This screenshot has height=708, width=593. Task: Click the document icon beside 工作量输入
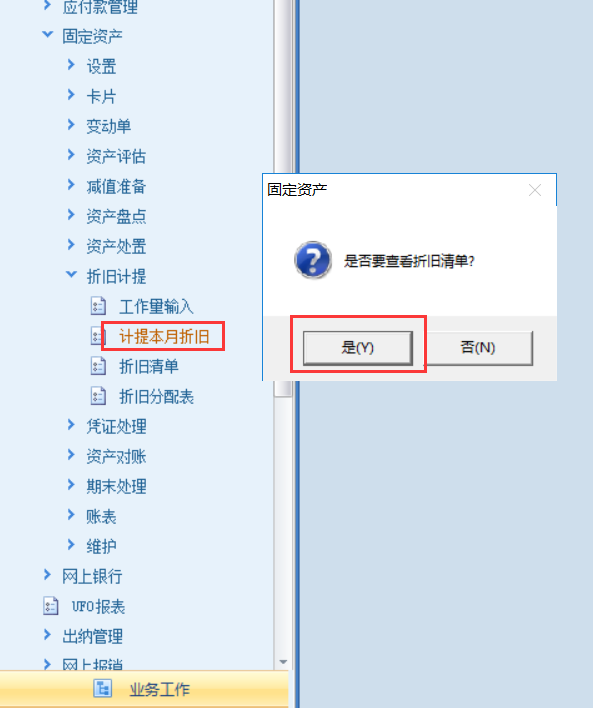tap(98, 306)
